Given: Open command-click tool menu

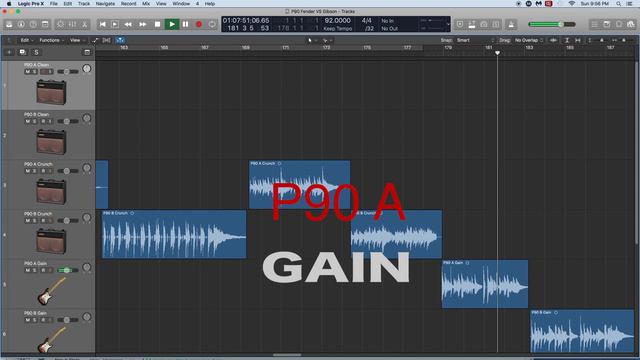Looking at the screenshot, I should tap(327, 40).
